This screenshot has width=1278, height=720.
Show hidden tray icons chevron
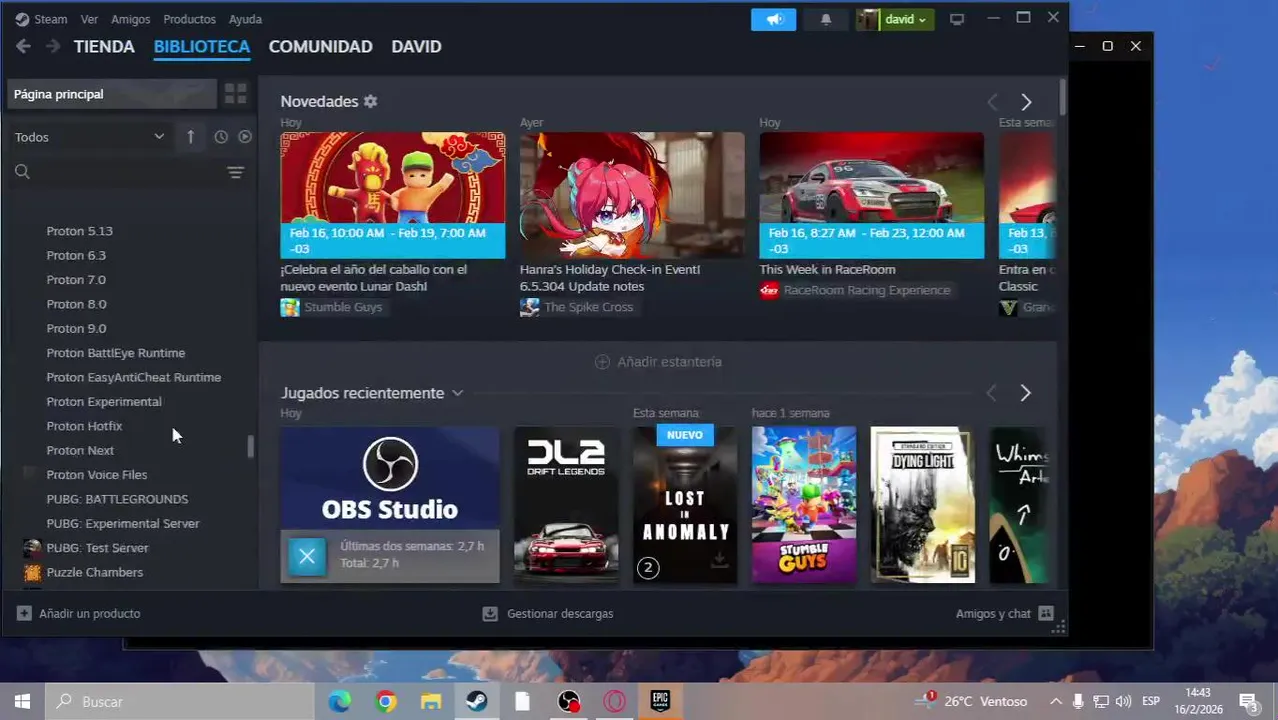[1055, 701]
